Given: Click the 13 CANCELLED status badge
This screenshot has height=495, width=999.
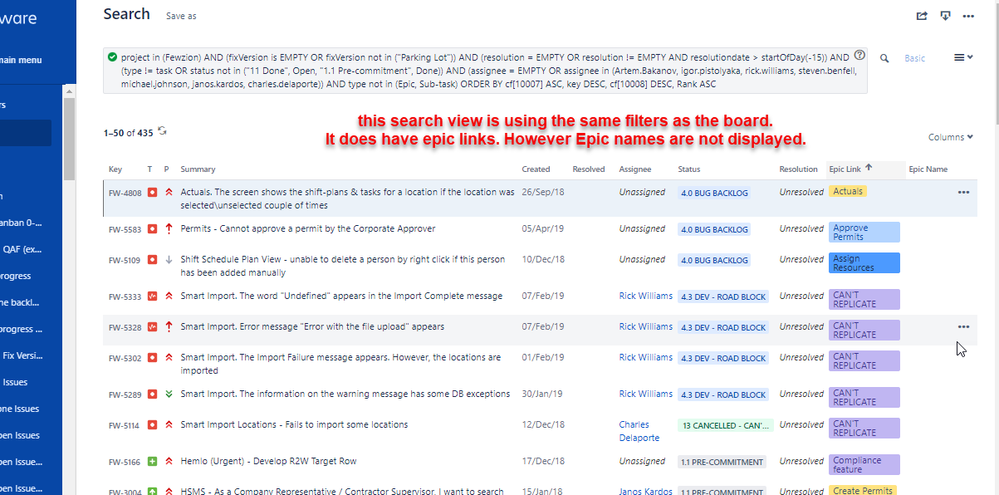Looking at the screenshot, I should click(725, 426).
